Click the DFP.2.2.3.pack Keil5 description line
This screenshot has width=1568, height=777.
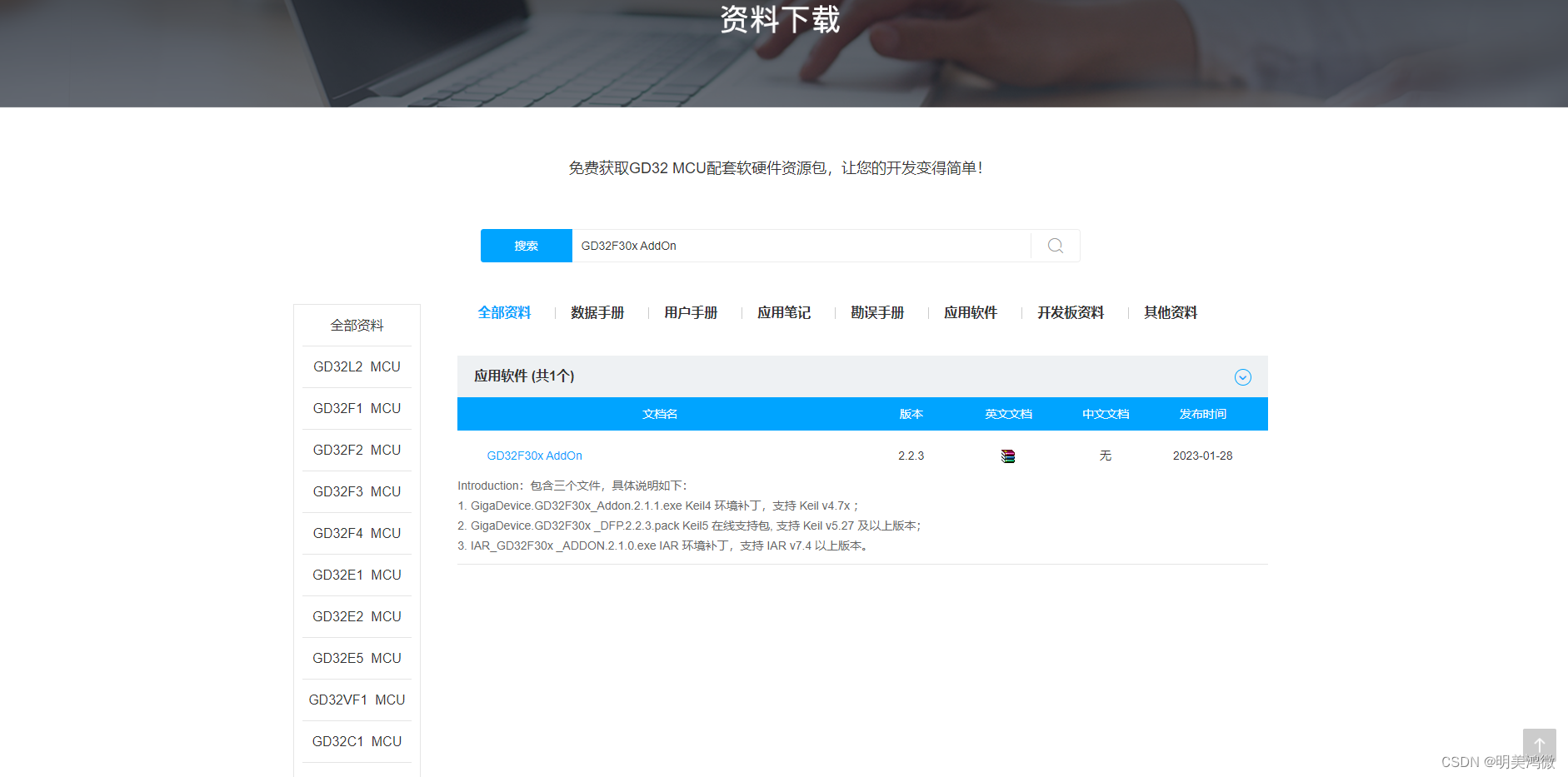coord(689,525)
